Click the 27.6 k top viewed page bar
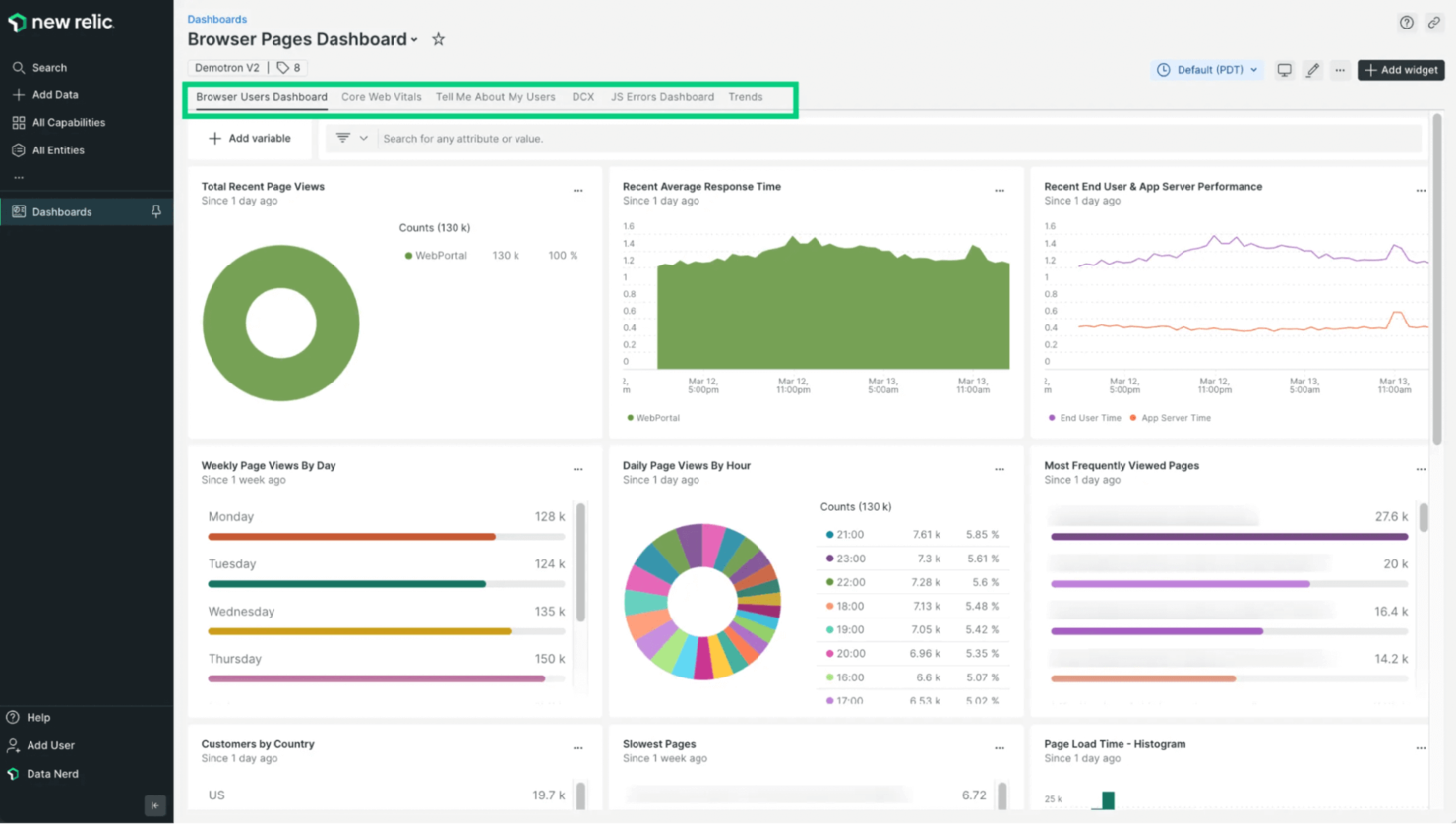 tap(1229, 537)
